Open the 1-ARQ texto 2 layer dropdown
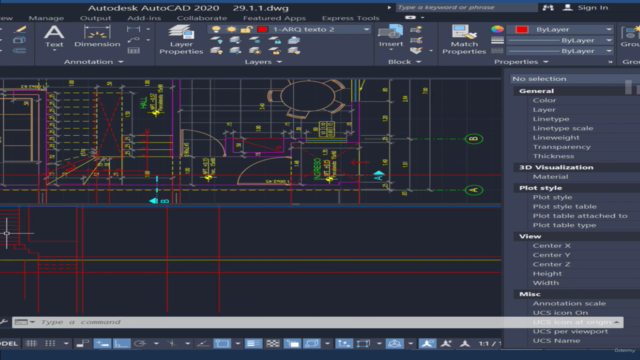Viewport: 640px width, 360px height. (366, 29)
